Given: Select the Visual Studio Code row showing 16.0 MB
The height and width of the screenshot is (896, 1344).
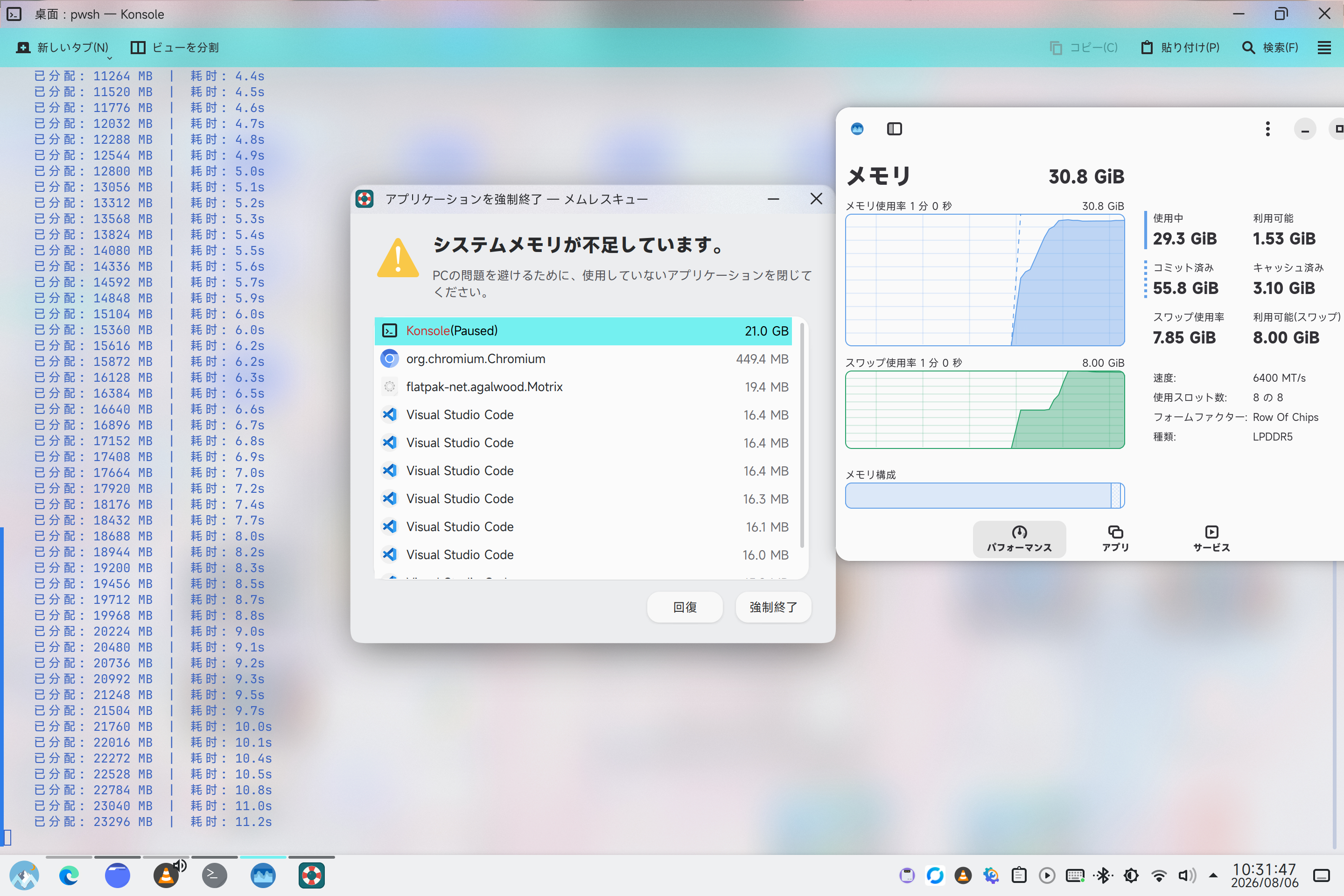Looking at the screenshot, I should coord(583,555).
